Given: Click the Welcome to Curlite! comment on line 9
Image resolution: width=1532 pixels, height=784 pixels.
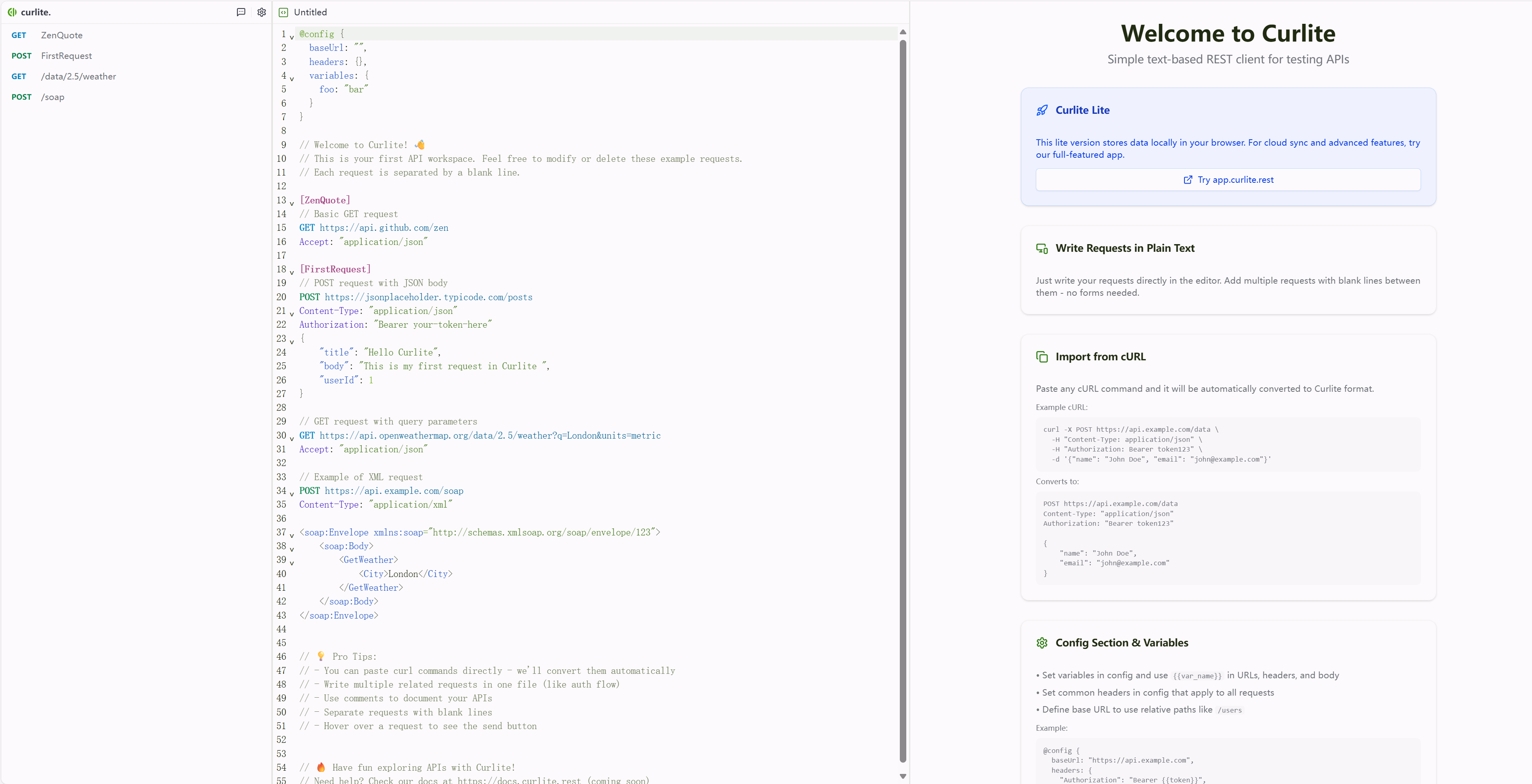Looking at the screenshot, I should click(362, 145).
